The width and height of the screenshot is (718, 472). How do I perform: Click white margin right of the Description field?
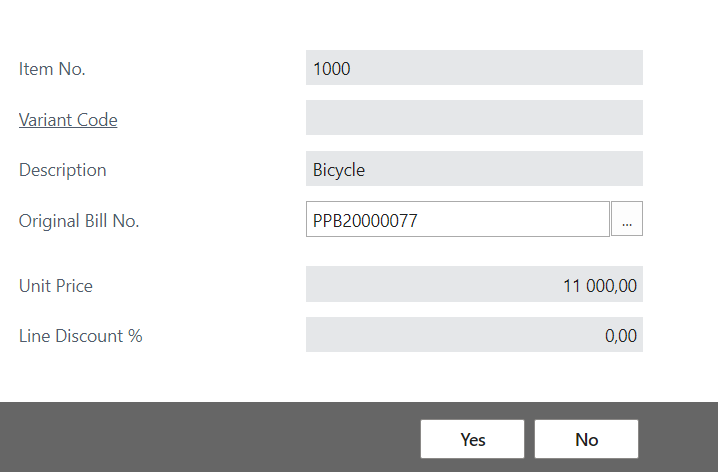[680, 168]
